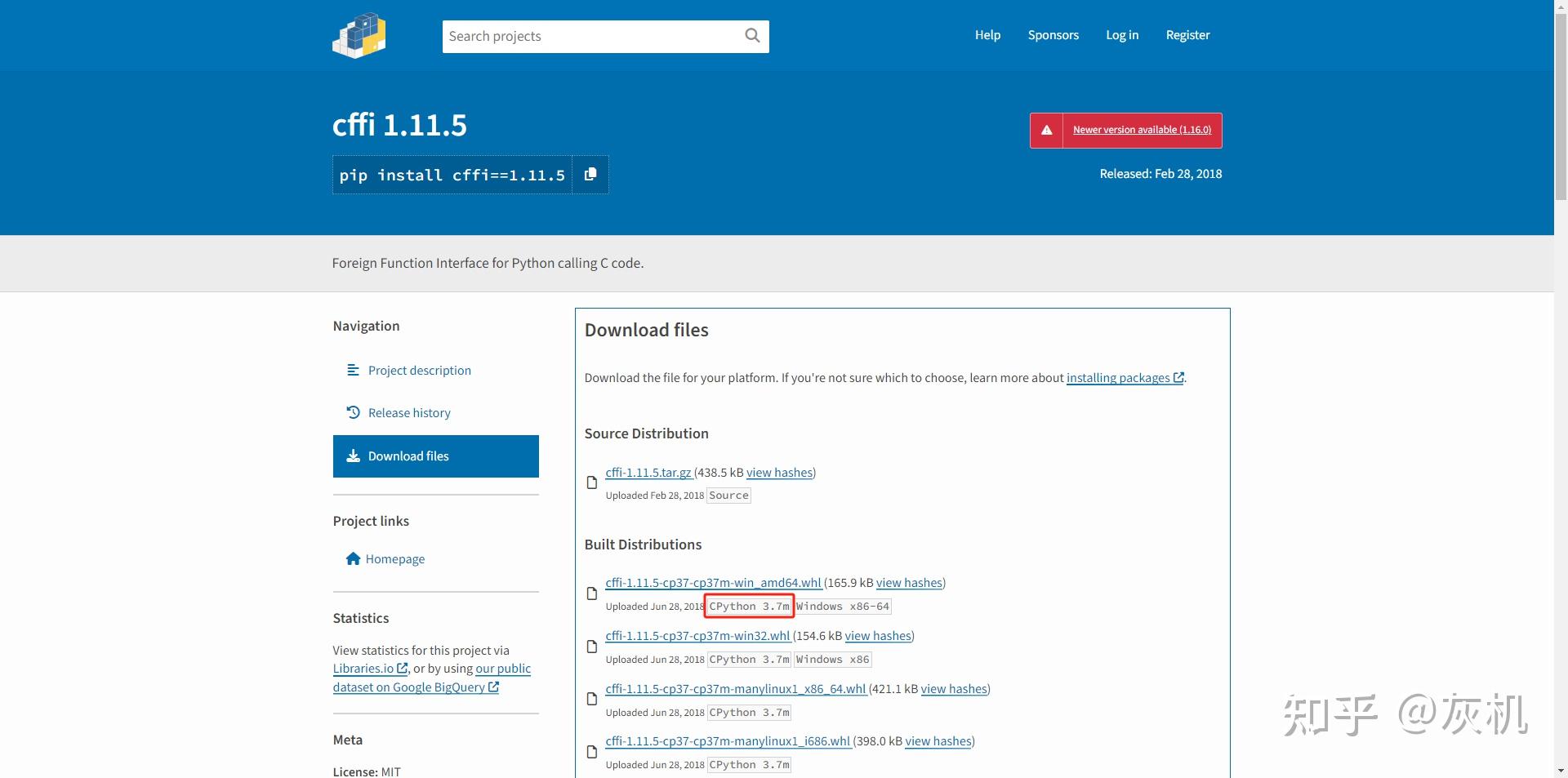Click the Log in link
1568x778 pixels.
pyautogui.click(x=1122, y=35)
